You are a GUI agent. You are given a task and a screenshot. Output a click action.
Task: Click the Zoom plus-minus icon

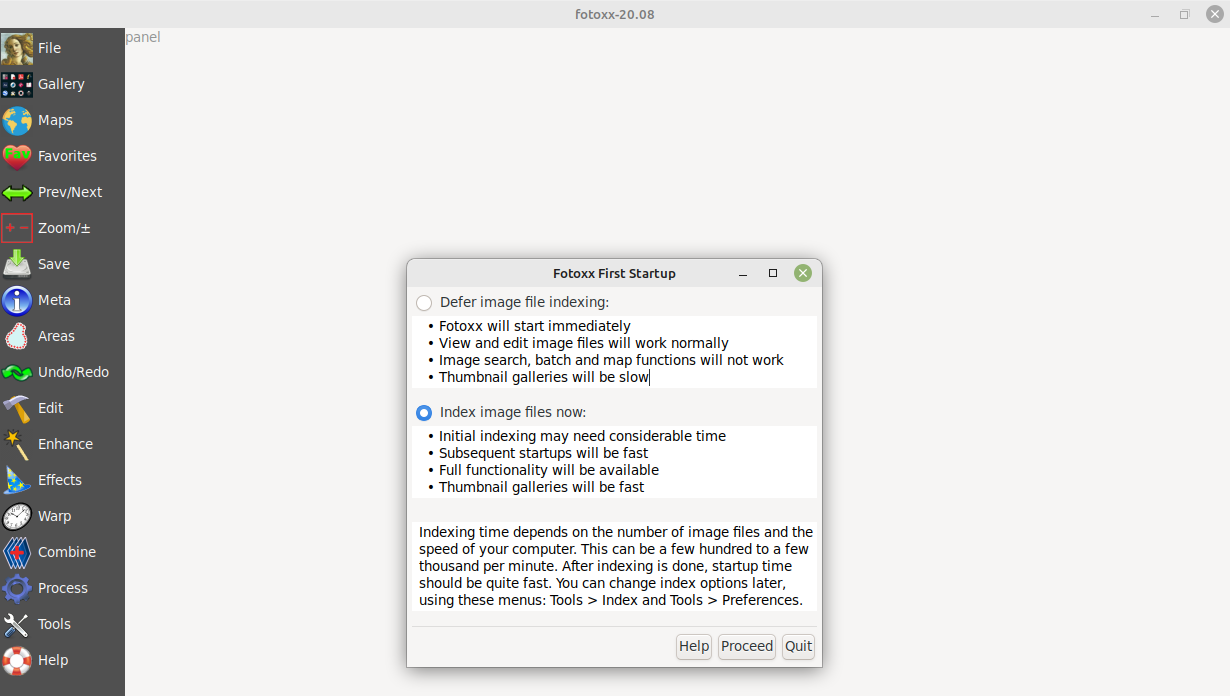(x=17, y=228)
